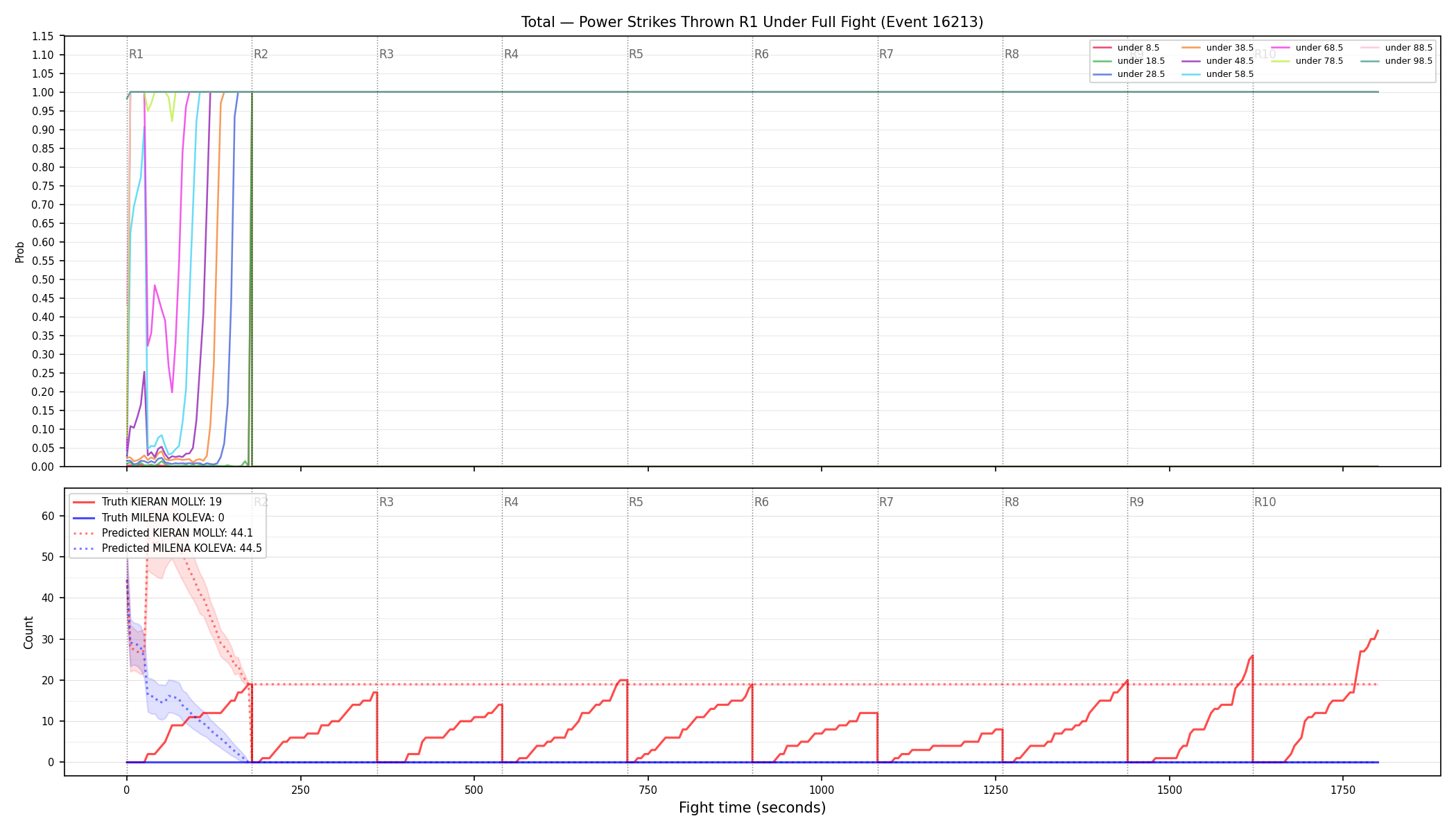The height and width of the screenshot is (832, 1456).
Task: Click the R9 round marker in the Count chart
Action: [1136, 502]
